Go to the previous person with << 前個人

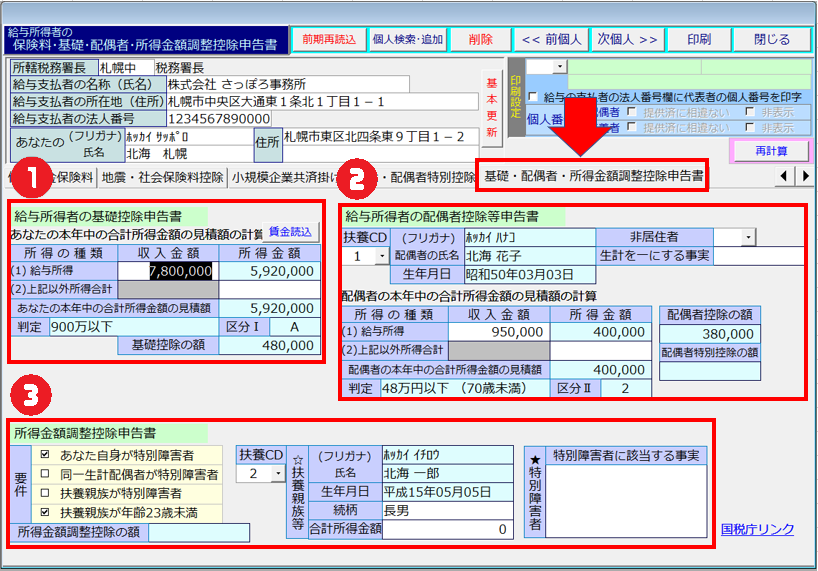(550, 40)
